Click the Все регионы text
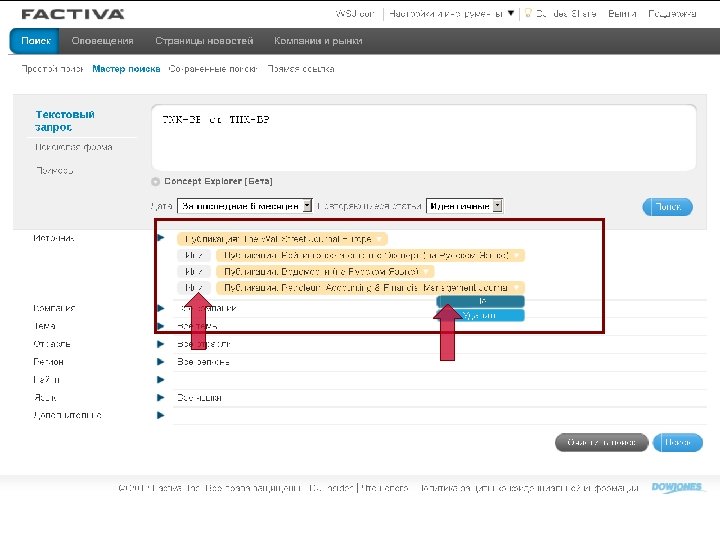 (x=203, y=362)
